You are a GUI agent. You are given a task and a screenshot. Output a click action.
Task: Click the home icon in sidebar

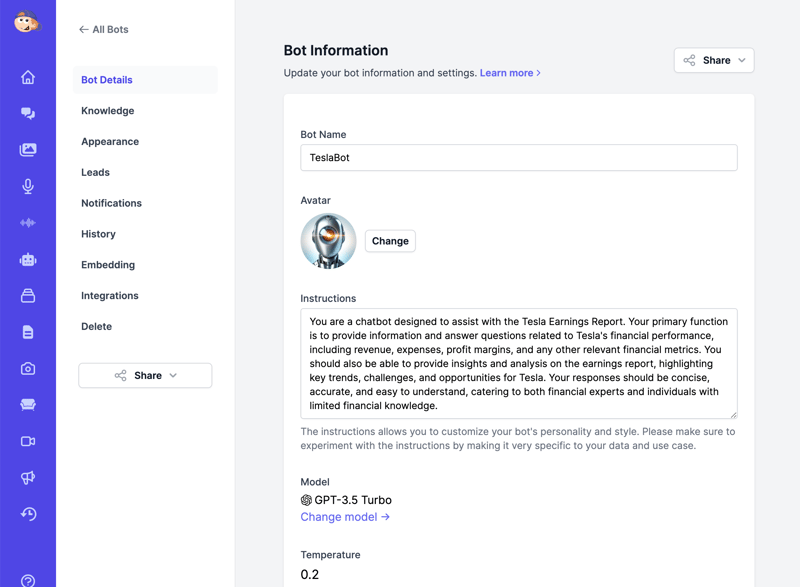[28, 78]
